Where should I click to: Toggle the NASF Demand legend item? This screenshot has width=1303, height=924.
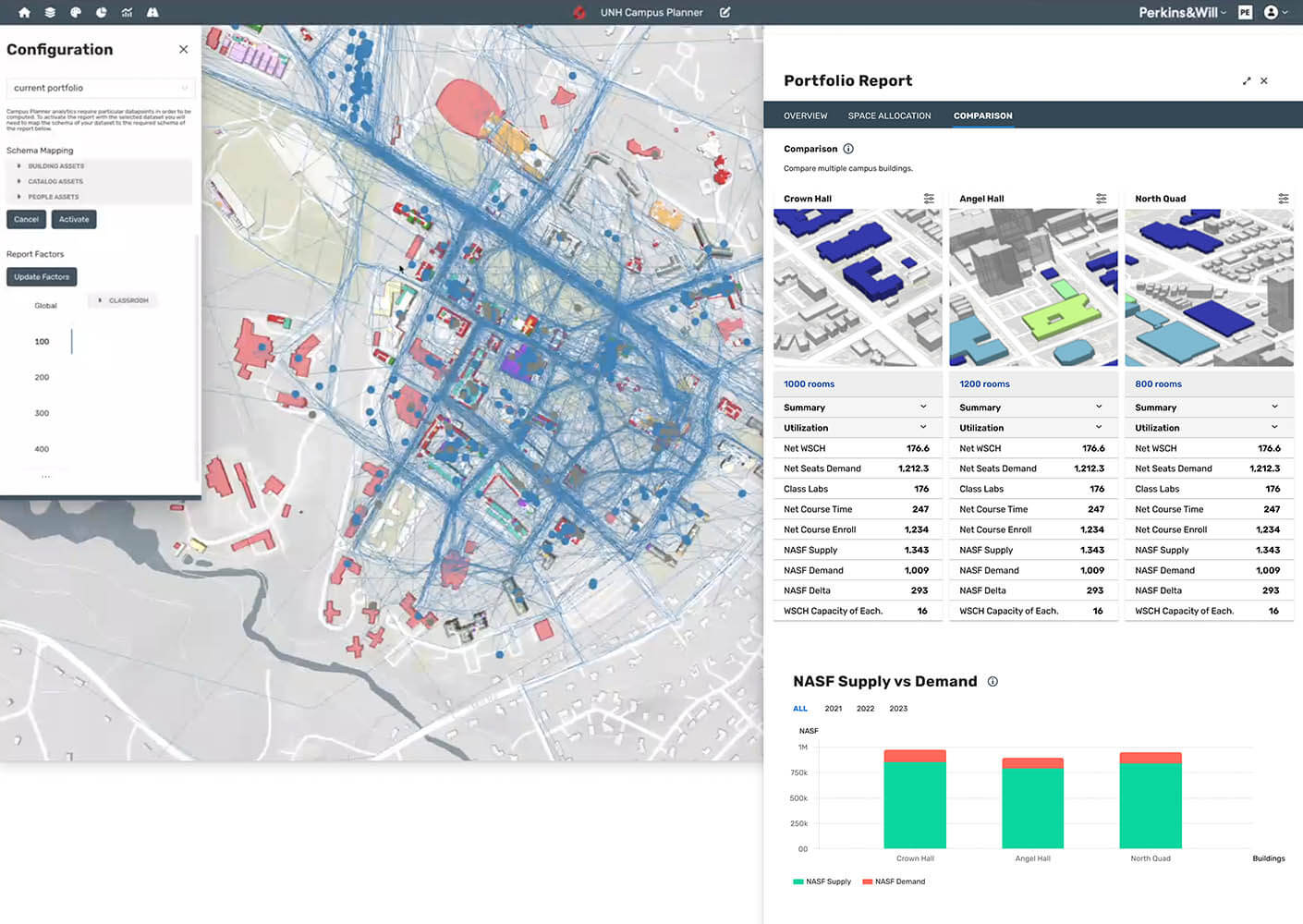894,881
